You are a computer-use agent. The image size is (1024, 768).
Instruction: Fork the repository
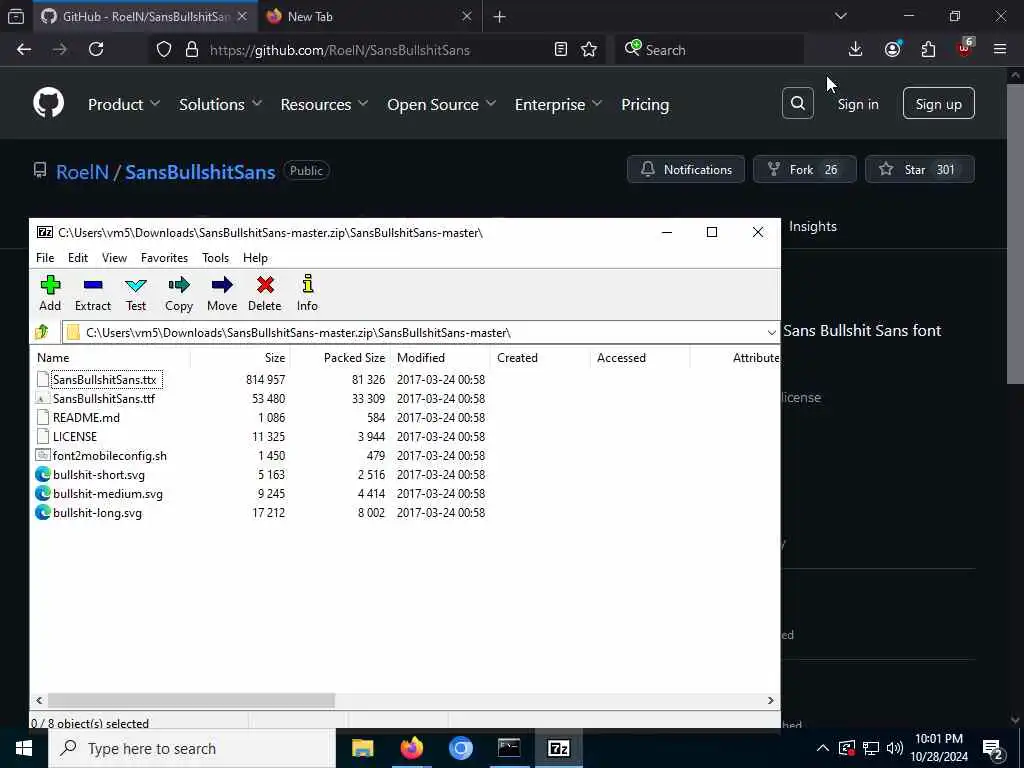pos(805,169)
